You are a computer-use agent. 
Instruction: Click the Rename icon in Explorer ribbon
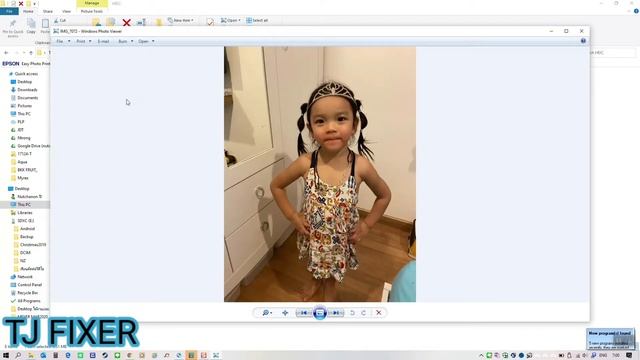(141, 22)
